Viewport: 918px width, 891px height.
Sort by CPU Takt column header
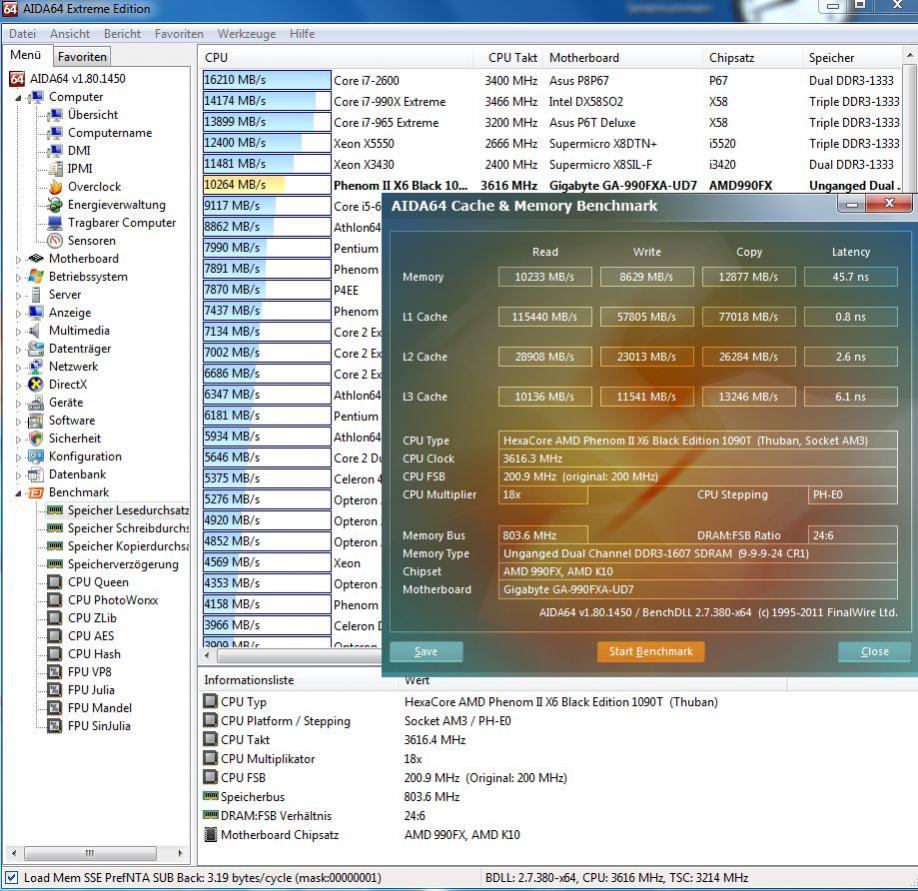(x=508, y=58)
